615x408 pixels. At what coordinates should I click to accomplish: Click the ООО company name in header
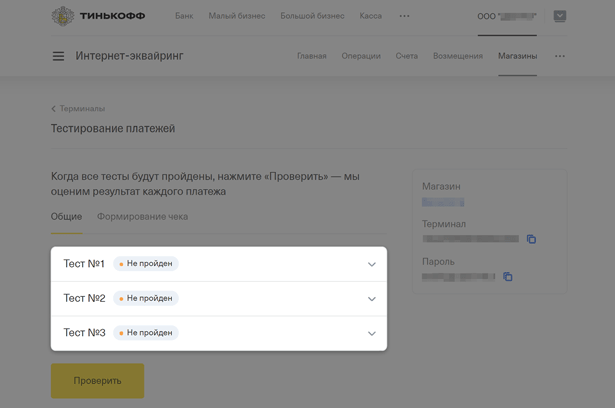click(x=507, y=16)
